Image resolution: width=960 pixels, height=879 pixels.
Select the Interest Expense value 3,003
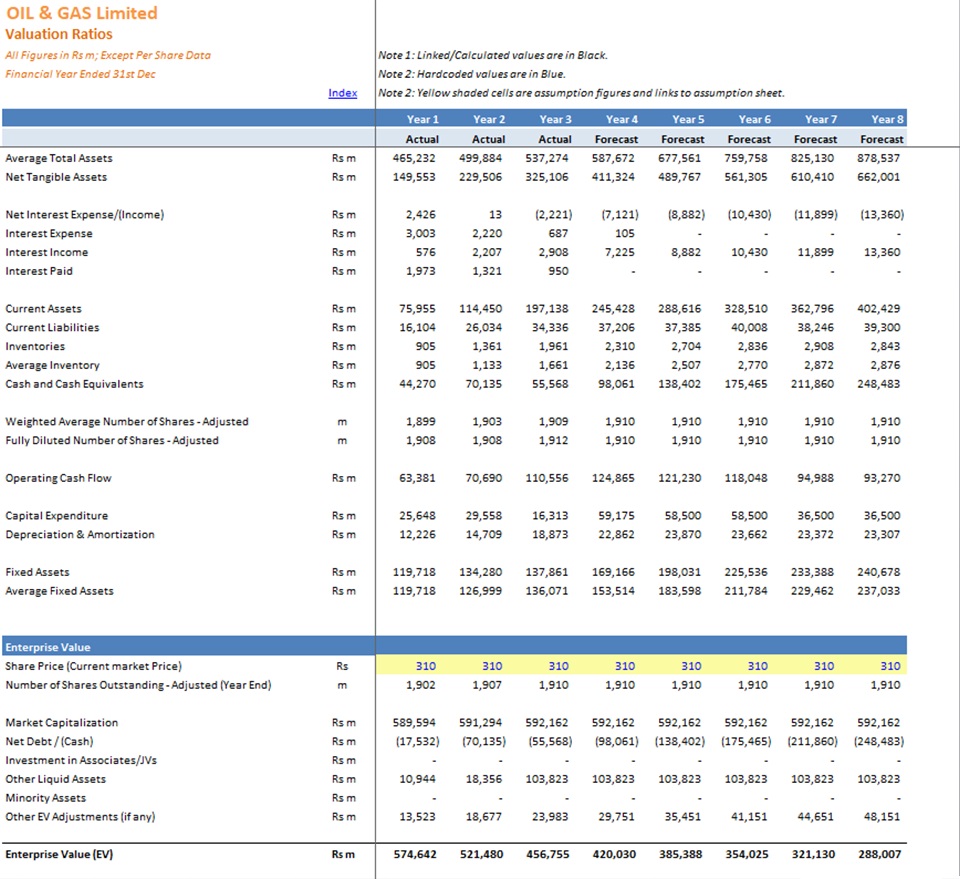pyautogui.click(x=421, y=233)
